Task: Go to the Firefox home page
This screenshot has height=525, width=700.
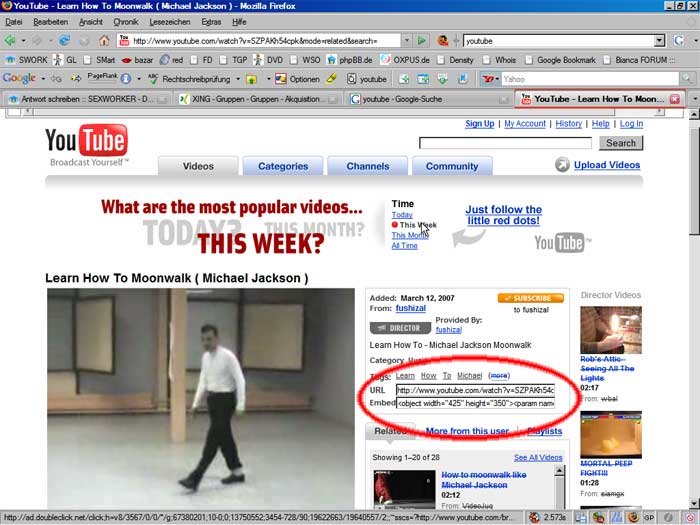Action: pyautogui.click(x=104, y=41)
